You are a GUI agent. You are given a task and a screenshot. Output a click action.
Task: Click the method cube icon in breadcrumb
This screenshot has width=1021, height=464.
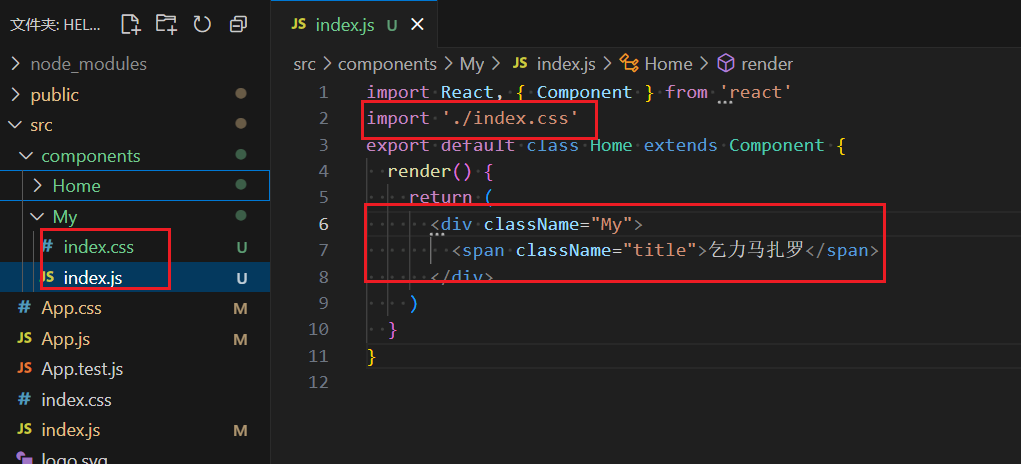[x=725, y=63]
